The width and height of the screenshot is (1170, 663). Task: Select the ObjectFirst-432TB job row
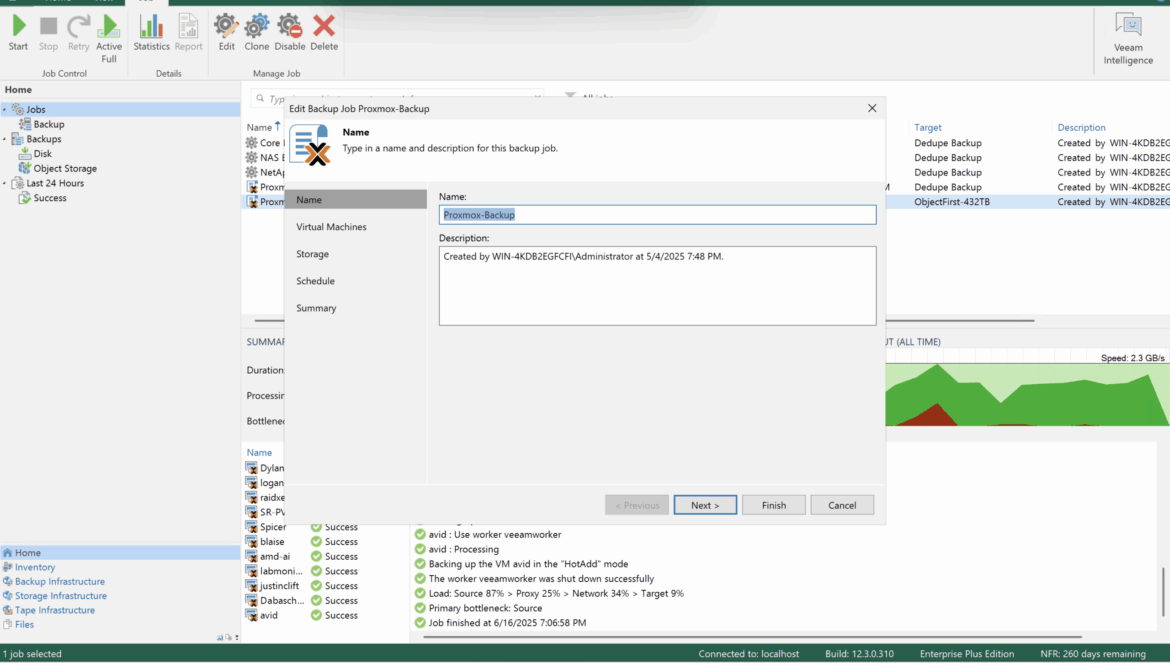tap(951, 202)
